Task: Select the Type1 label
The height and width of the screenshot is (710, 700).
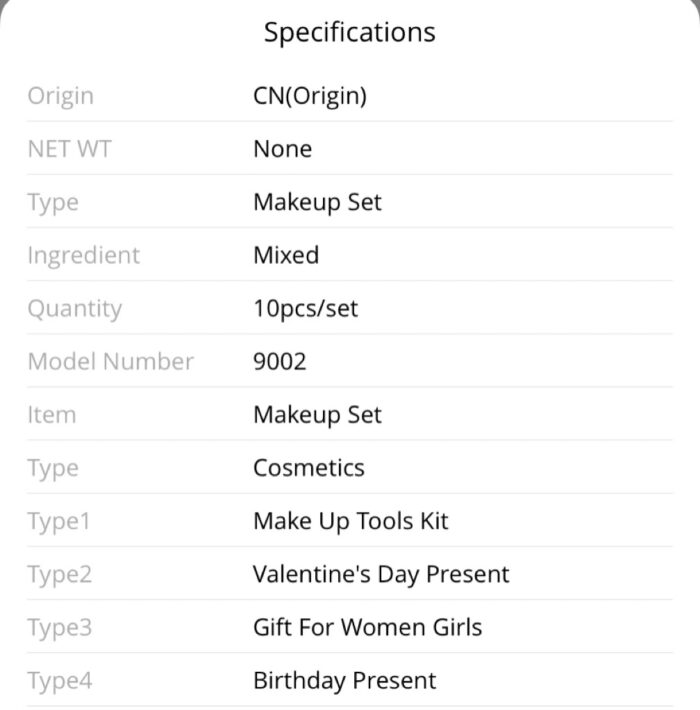Action: [x=59, y=522]
